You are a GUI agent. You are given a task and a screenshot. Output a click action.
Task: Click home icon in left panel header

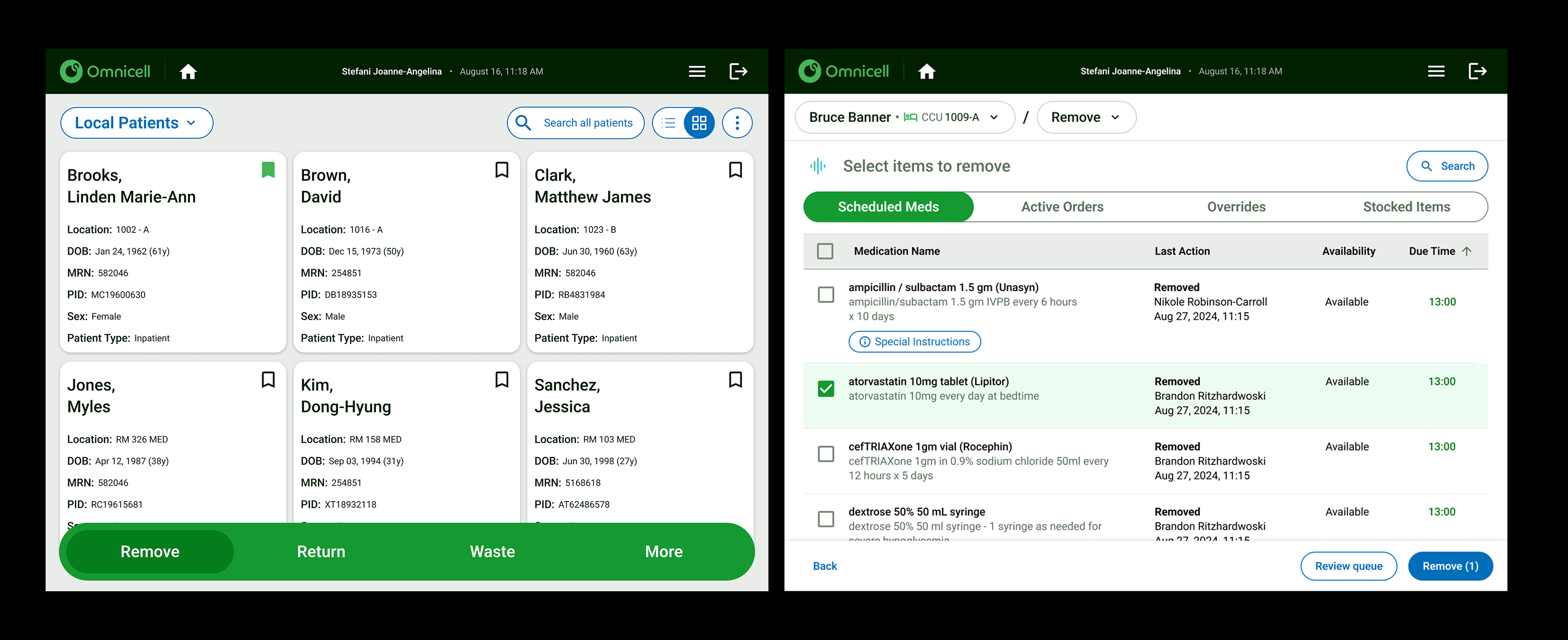[188, 72]
